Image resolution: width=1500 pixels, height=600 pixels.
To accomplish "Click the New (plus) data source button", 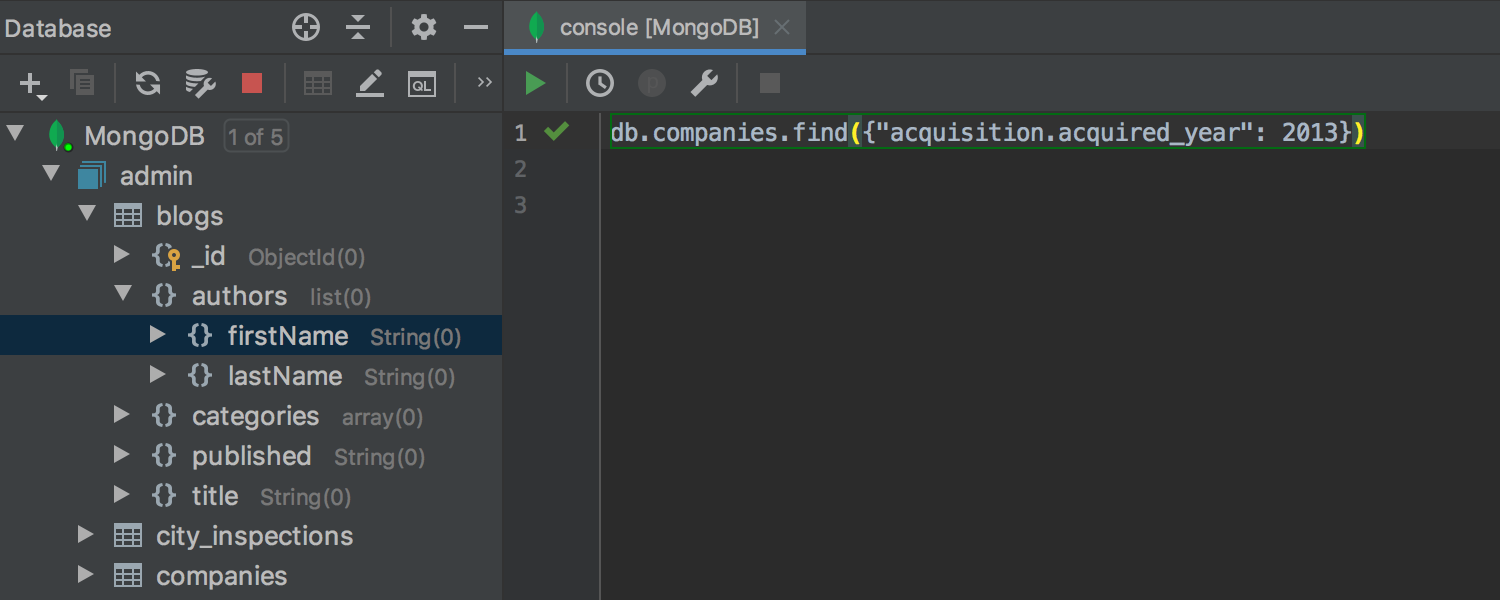I will (x=32, y=84).
